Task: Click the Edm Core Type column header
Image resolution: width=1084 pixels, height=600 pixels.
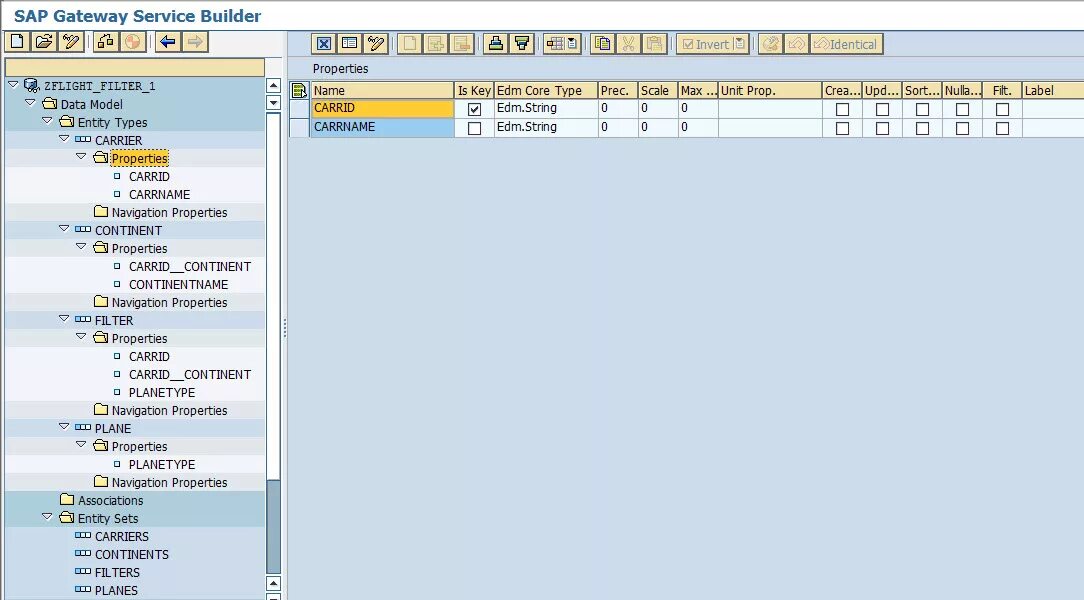Action: click(x=546, y=91)
